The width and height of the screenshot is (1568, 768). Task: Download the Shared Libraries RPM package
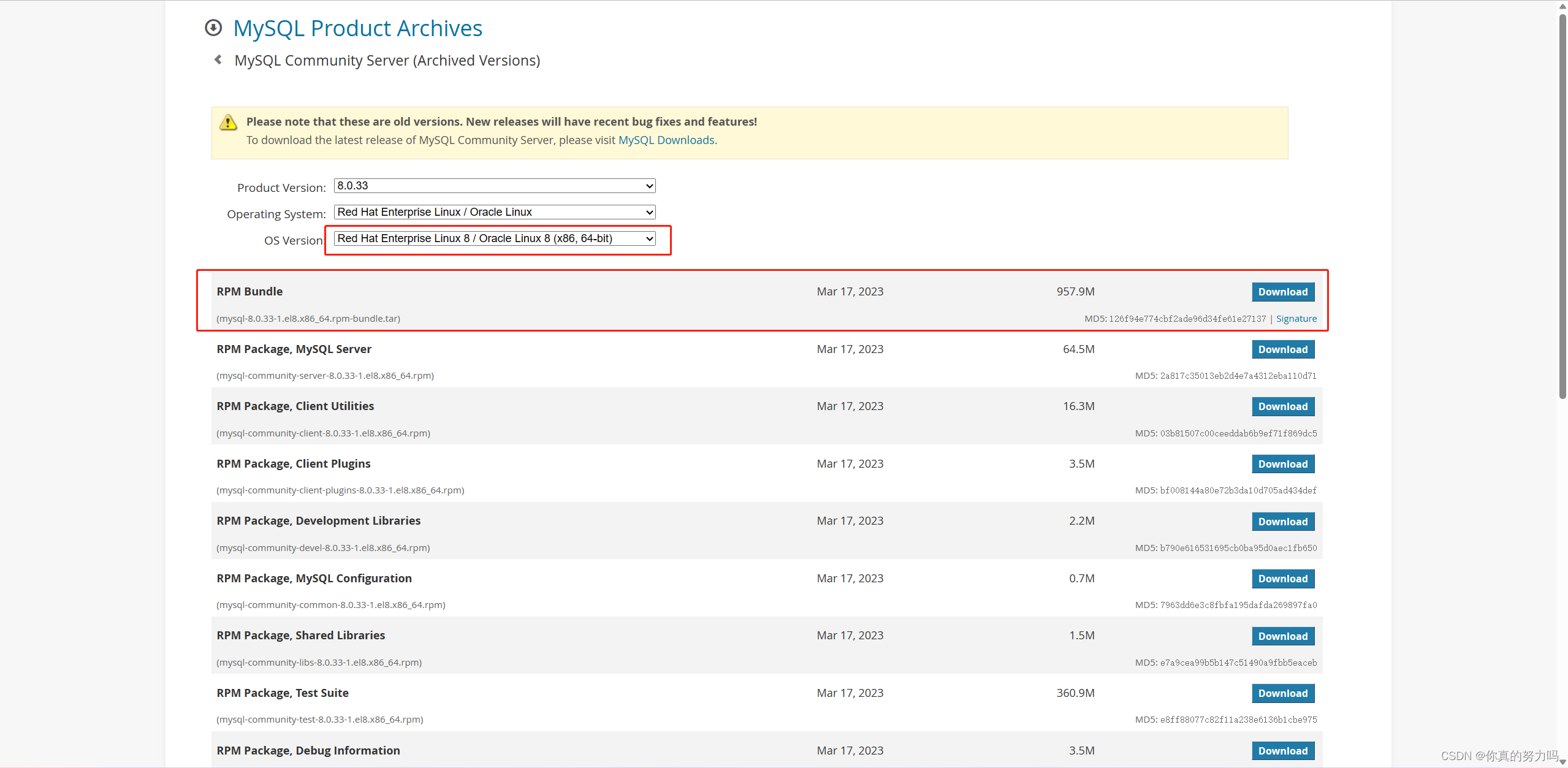(1282, 636)
